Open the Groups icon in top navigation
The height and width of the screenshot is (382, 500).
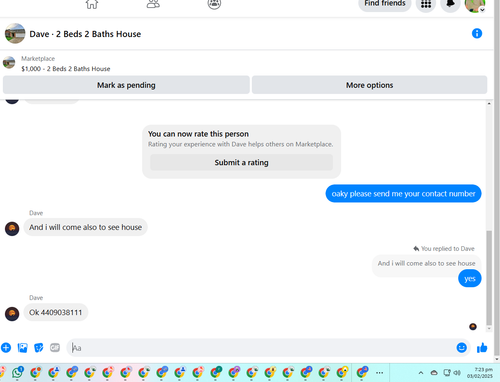point(214,4)
